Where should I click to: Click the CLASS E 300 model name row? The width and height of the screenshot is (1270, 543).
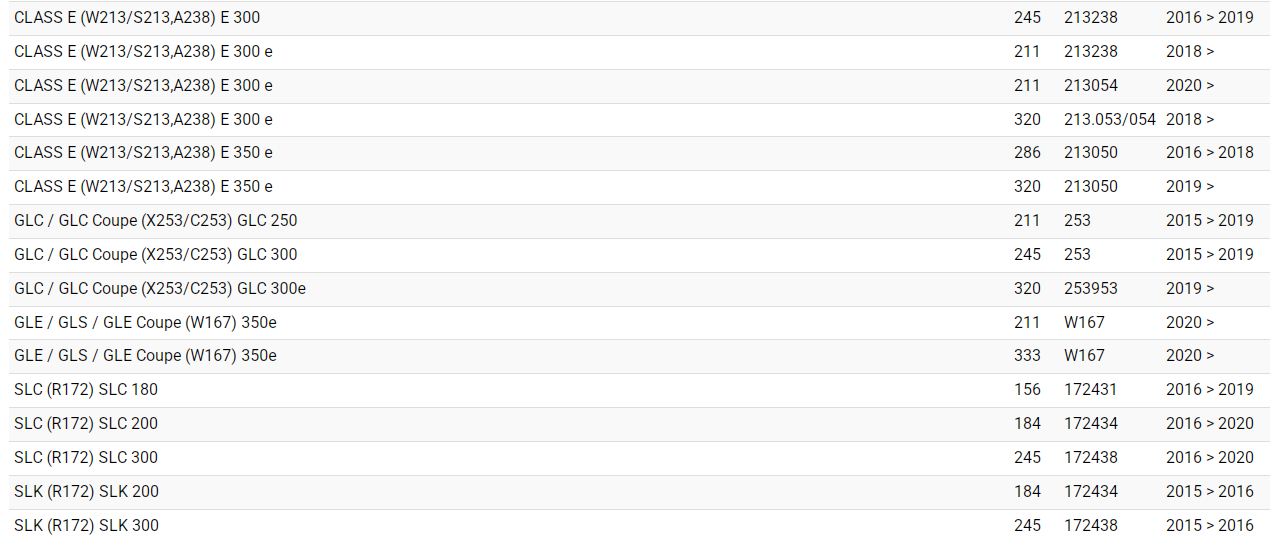(137, 18)
